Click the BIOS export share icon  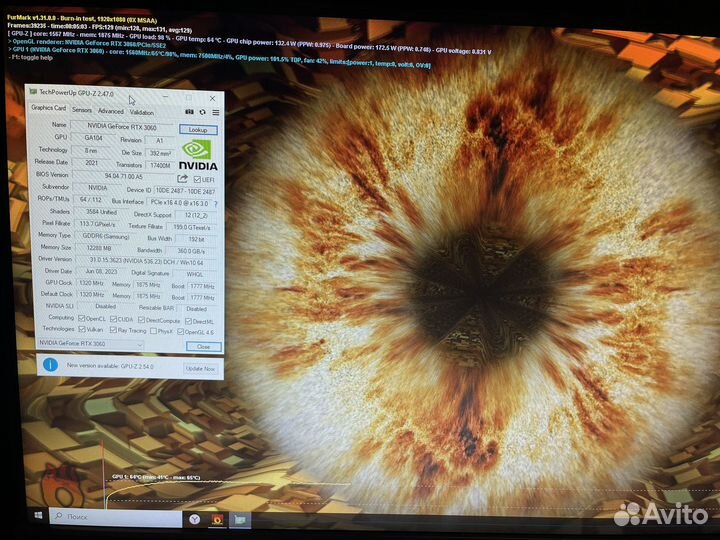click(x=182, y=179)
